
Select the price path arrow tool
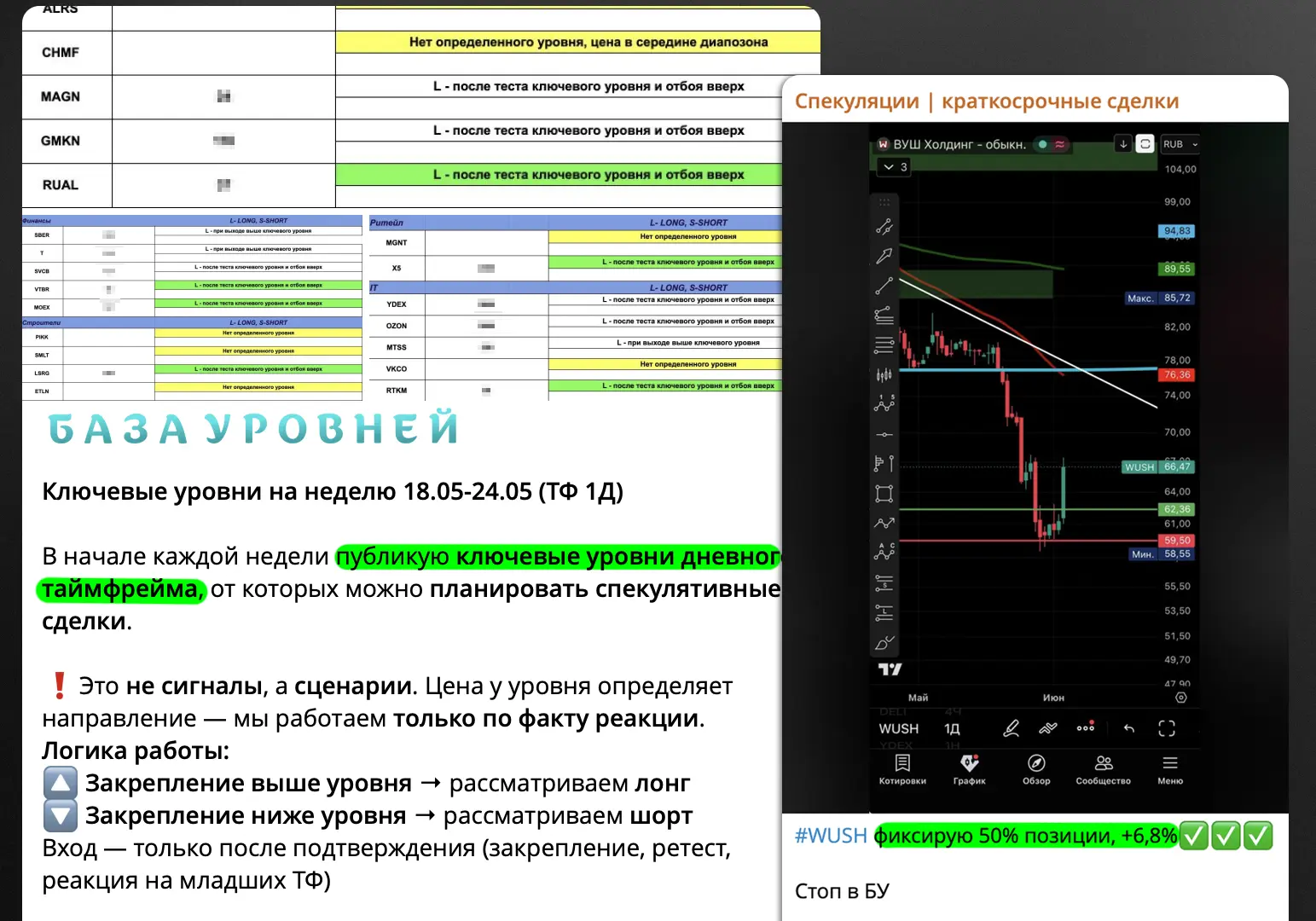tap(884, 523)
